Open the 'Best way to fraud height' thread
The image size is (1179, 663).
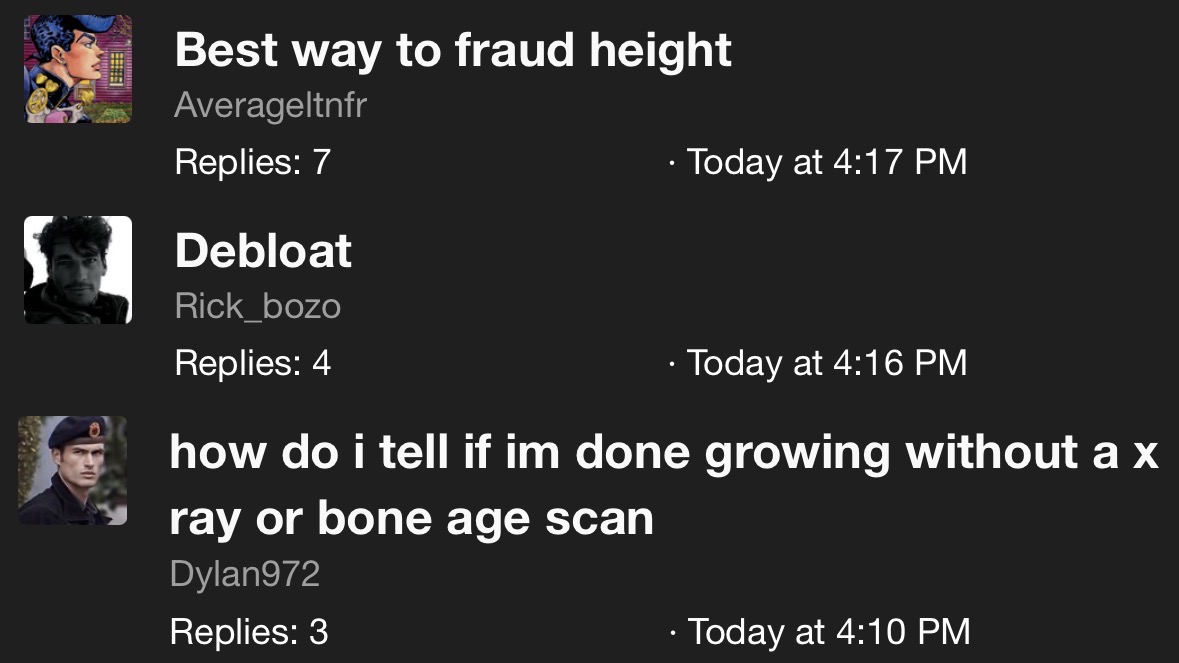coord(453,51)
